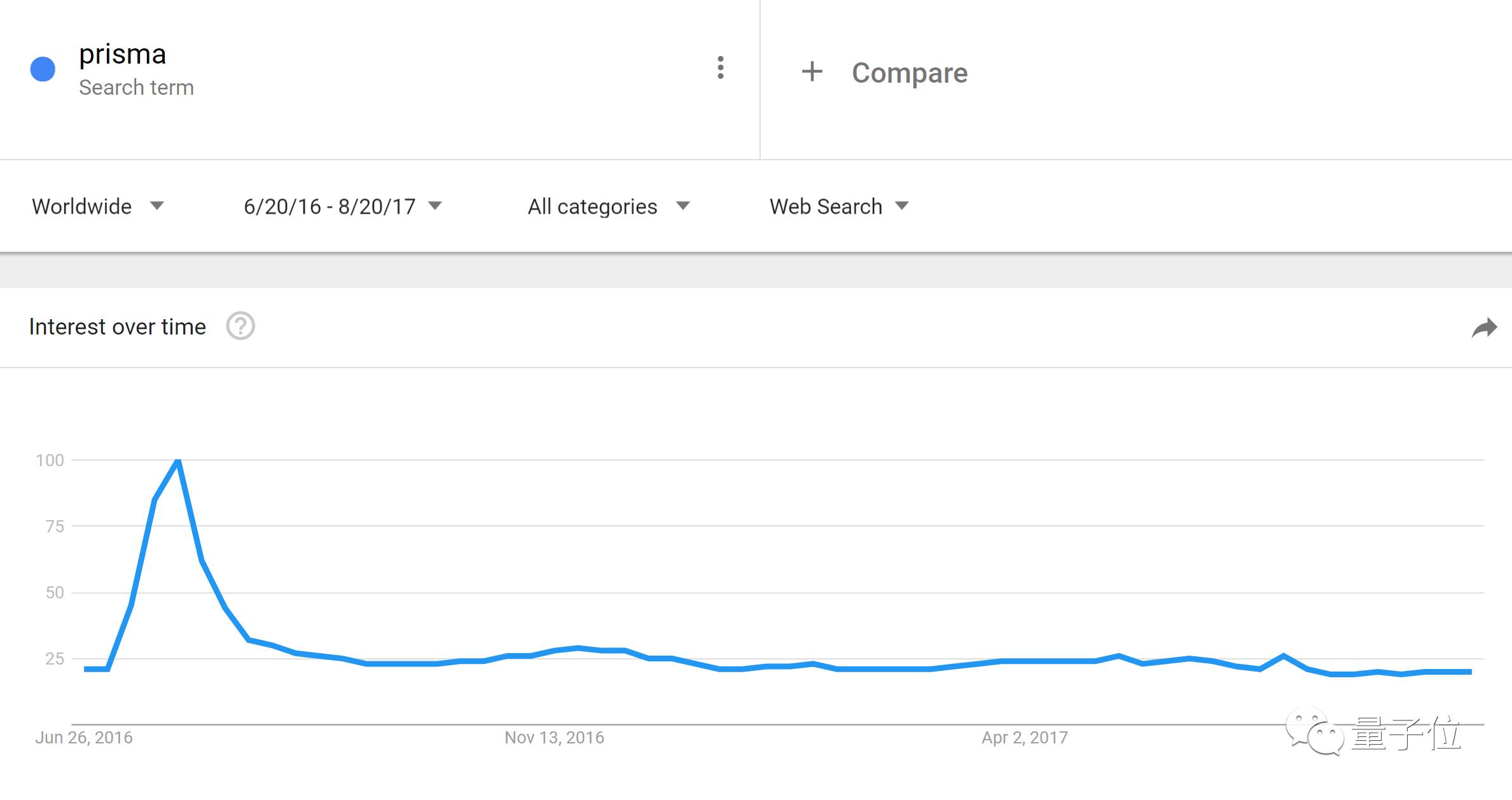Click the blue prisma color dot

click(x=43, y=69)
